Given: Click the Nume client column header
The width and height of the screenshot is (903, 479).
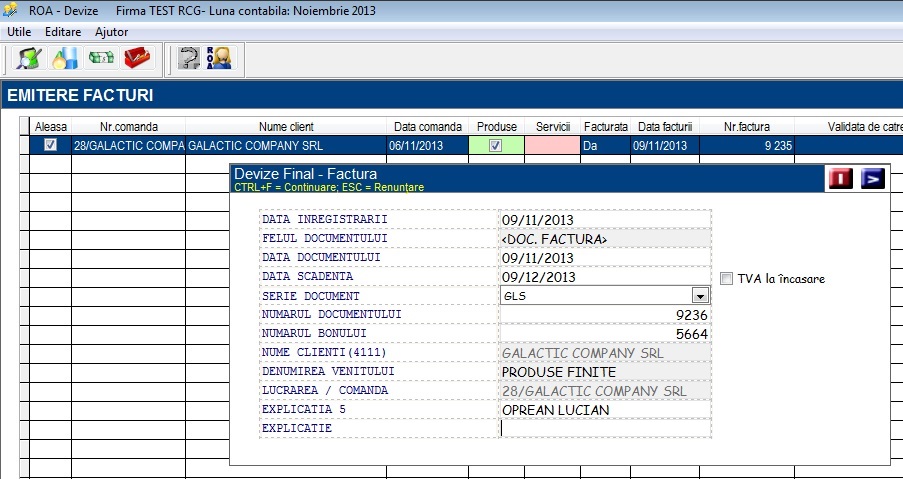Looking at the screenshot, I should pyautogui.click(x=286, y=127).
